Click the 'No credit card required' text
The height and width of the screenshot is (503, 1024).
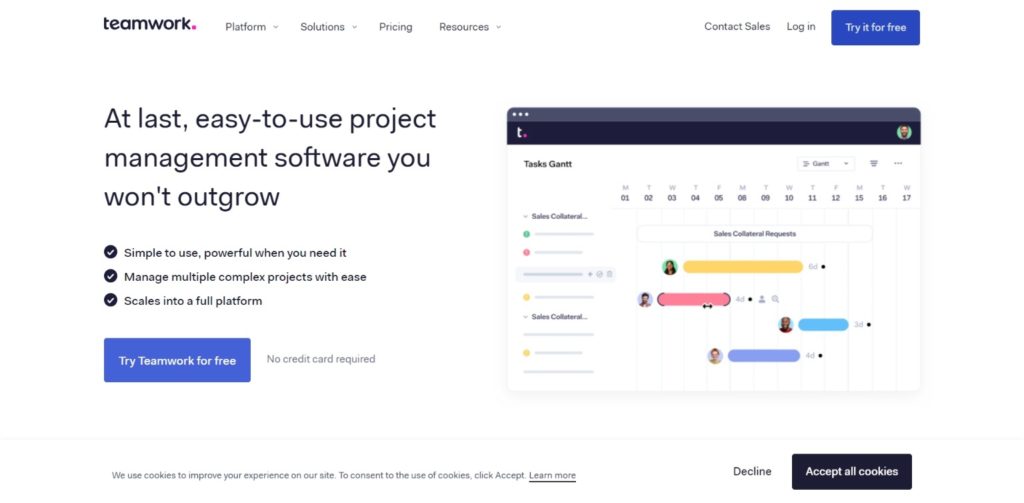pos(321,359)
